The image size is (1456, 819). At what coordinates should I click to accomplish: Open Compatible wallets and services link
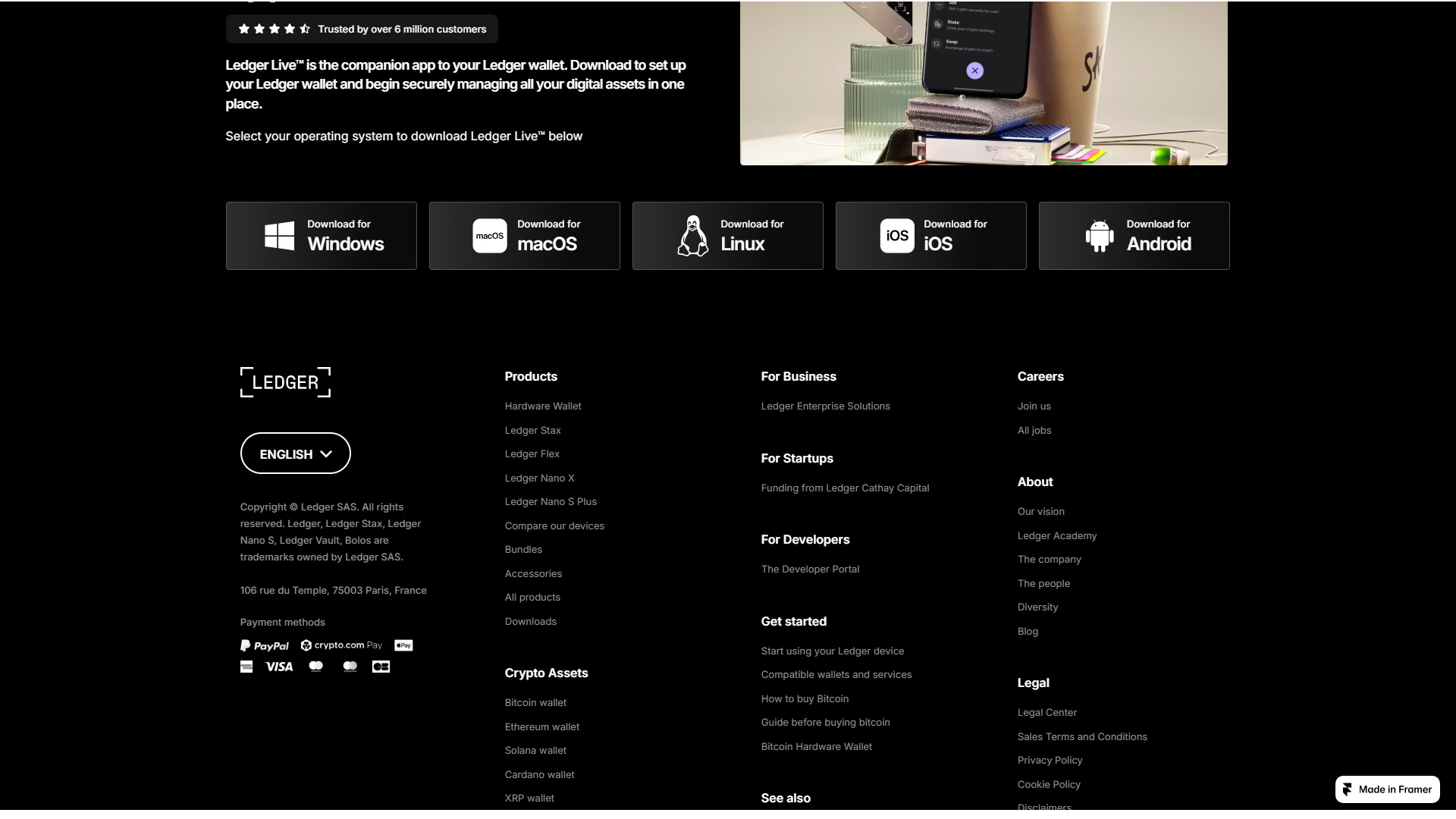836,675
